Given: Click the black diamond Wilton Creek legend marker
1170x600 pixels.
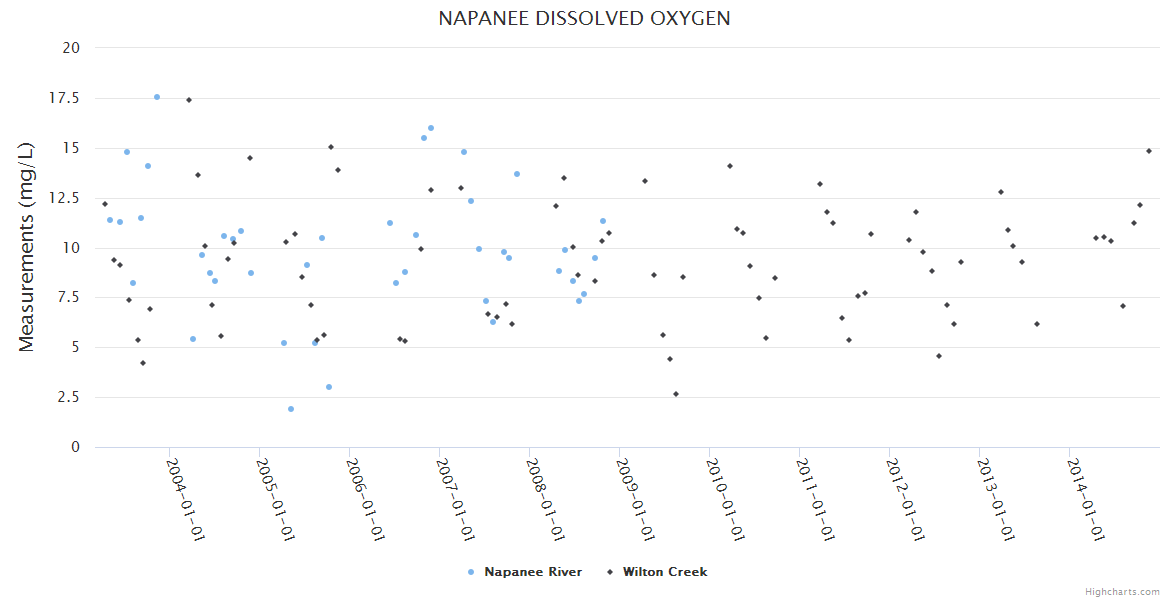Looking at the screenshot, I should pyautogui.click(x=608, y=572).
